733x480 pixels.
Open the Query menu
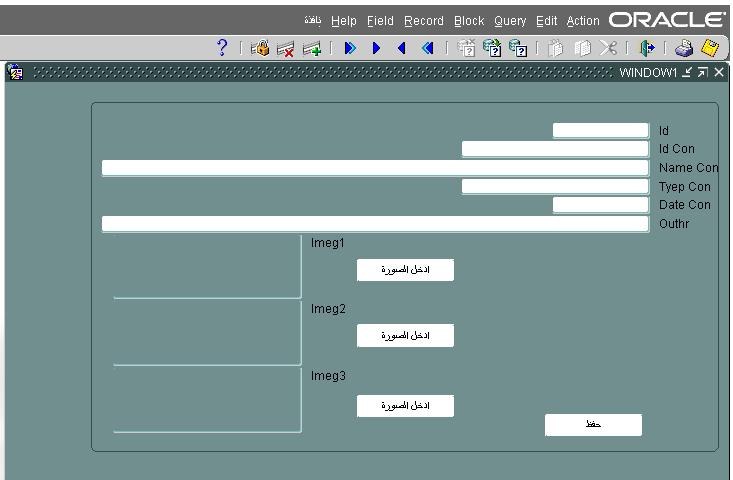coord(510,21)
